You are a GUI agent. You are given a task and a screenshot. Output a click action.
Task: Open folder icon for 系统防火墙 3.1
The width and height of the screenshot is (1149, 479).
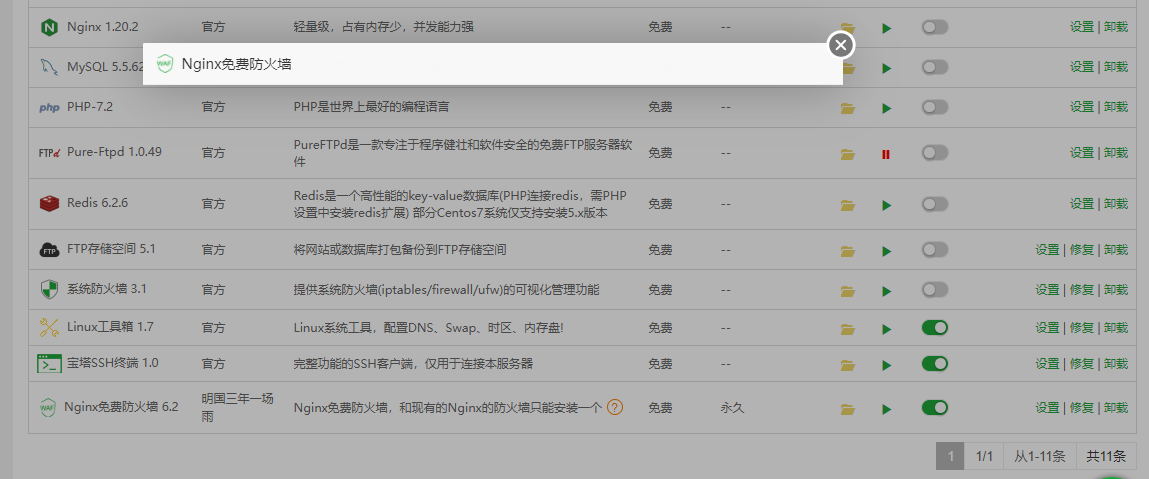[848, 292]
